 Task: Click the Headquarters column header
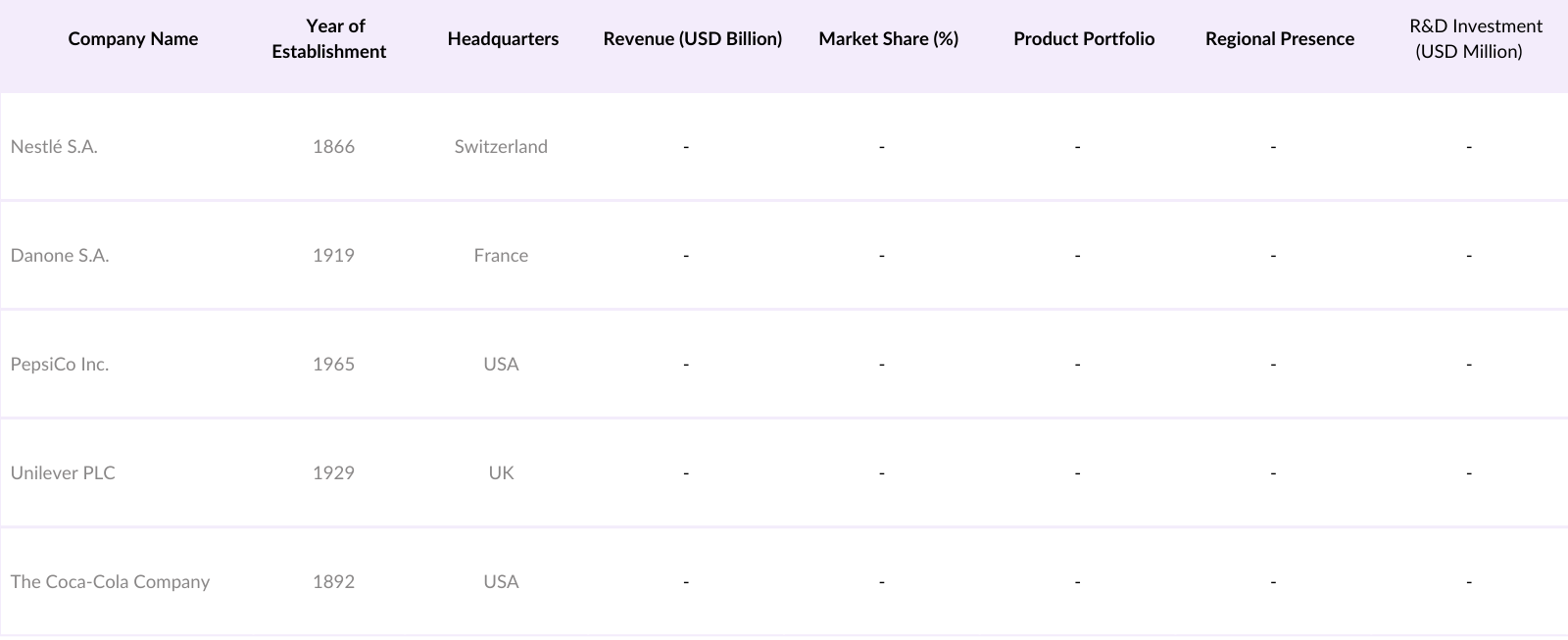[503, 39]
